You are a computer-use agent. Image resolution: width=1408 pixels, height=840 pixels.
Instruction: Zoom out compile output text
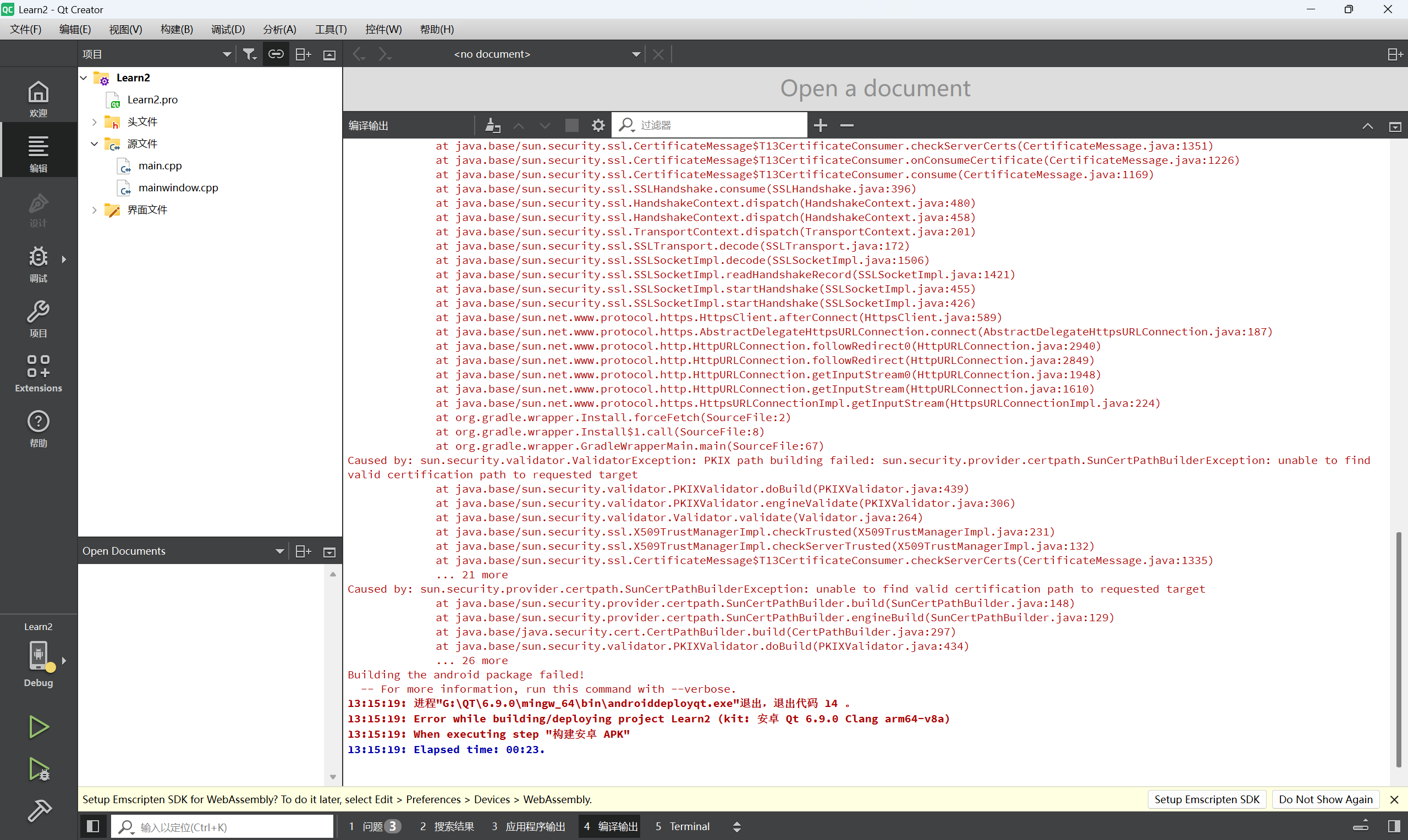pyautogui.click(x=847, y=125)
